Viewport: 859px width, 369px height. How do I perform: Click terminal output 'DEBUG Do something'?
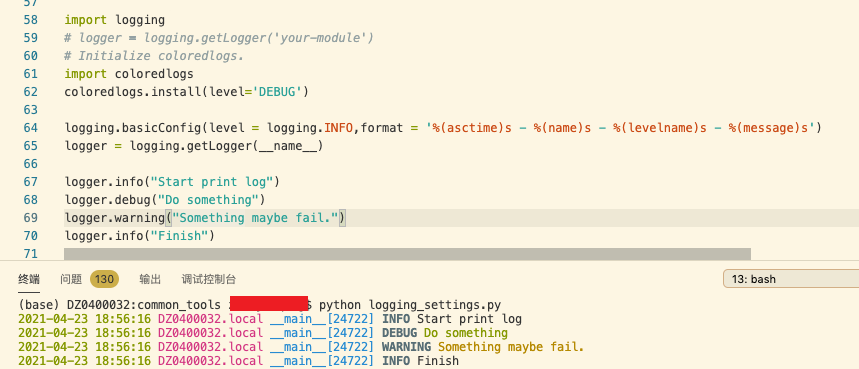pyautogui.click(x=445, y=333)
